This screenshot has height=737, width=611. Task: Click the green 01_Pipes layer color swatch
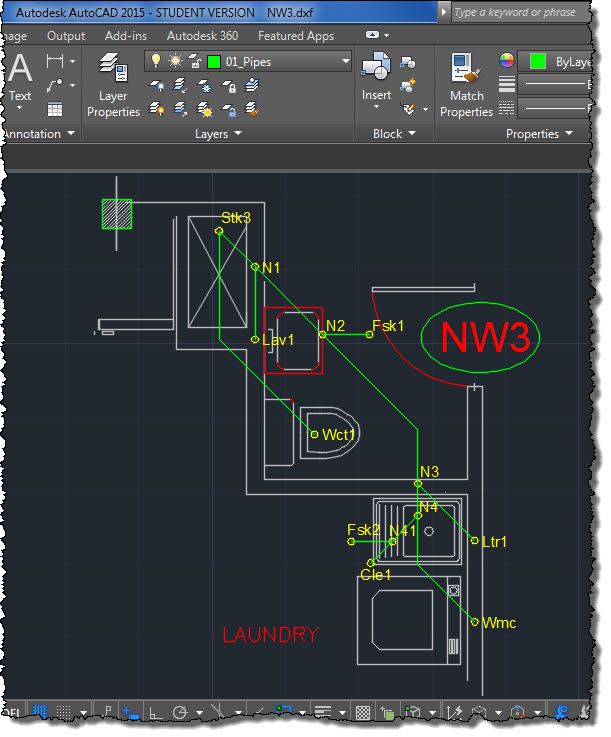[x=214, y=62]
